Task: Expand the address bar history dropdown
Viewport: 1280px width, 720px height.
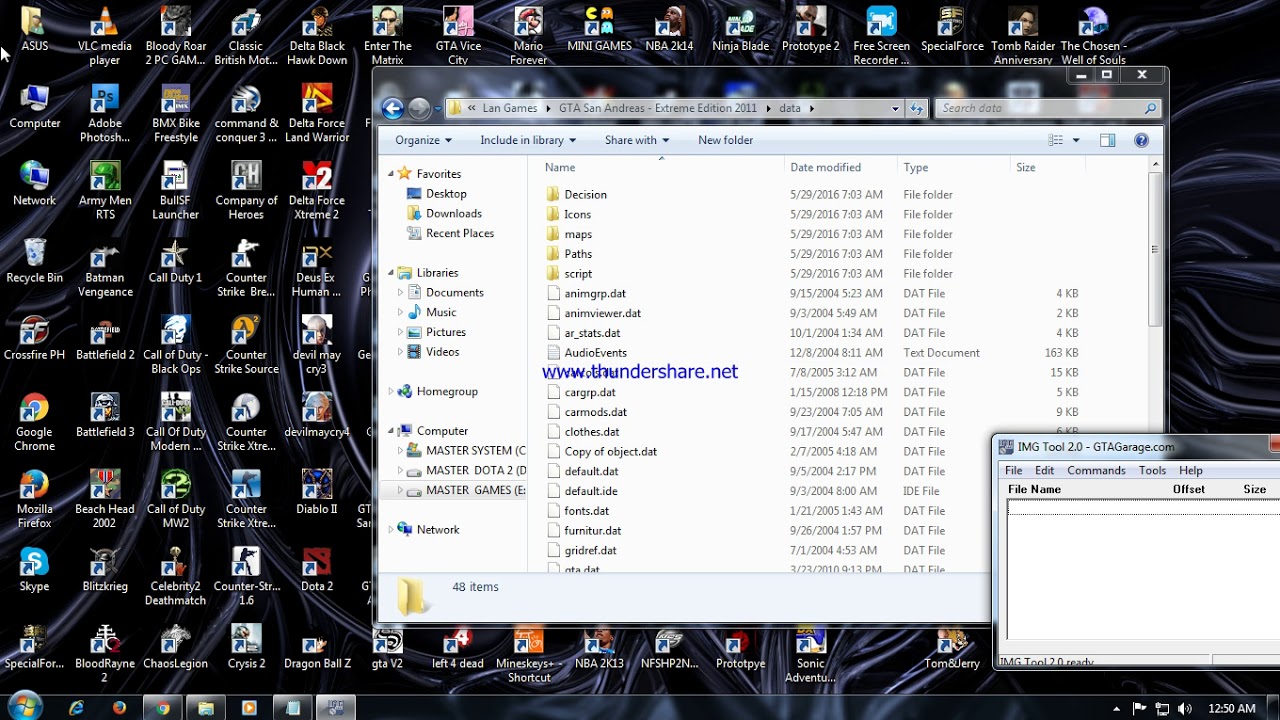Action: pyautogui.click(x=895, y=108)
